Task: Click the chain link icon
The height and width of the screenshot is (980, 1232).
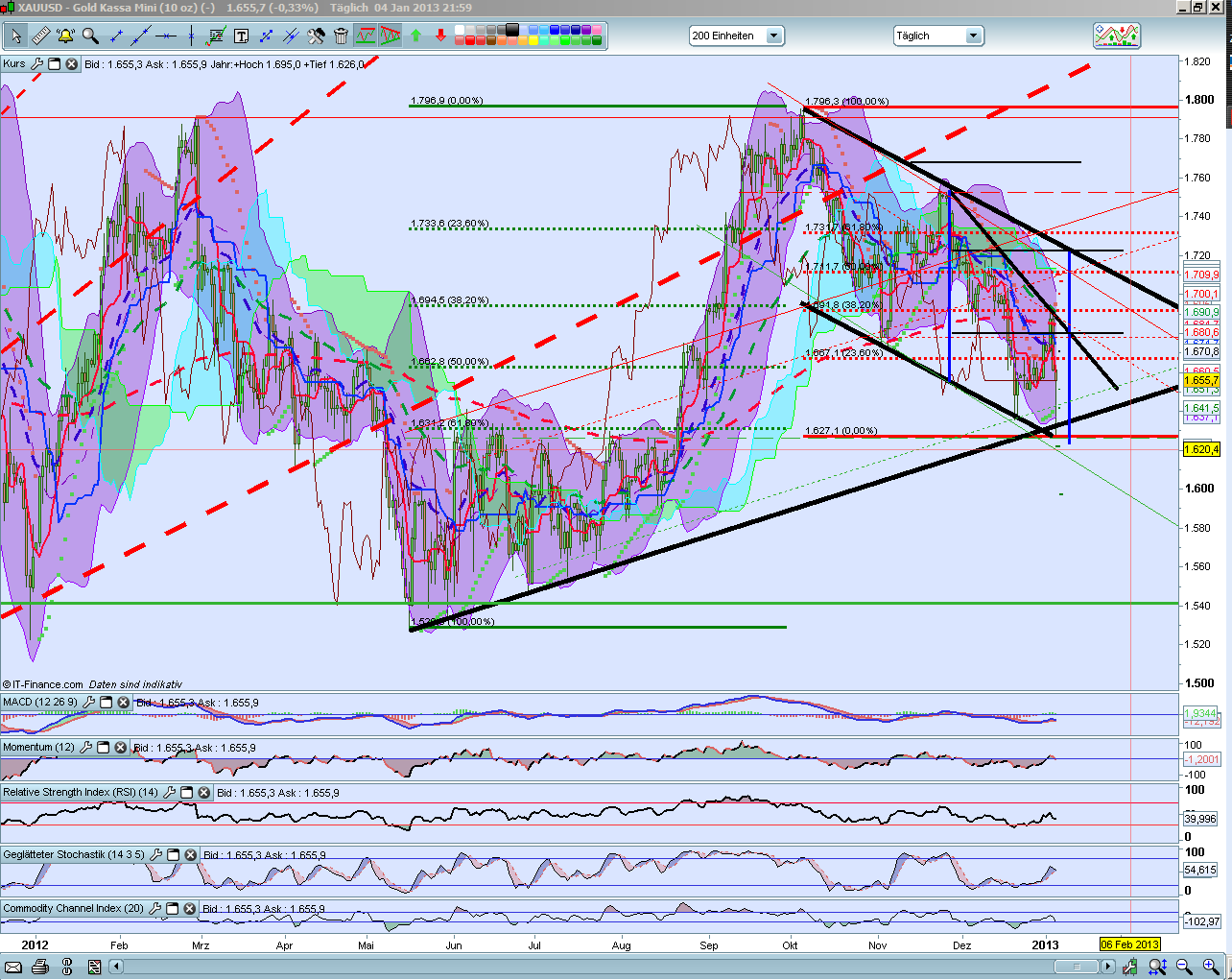Action: pos(68,967)
